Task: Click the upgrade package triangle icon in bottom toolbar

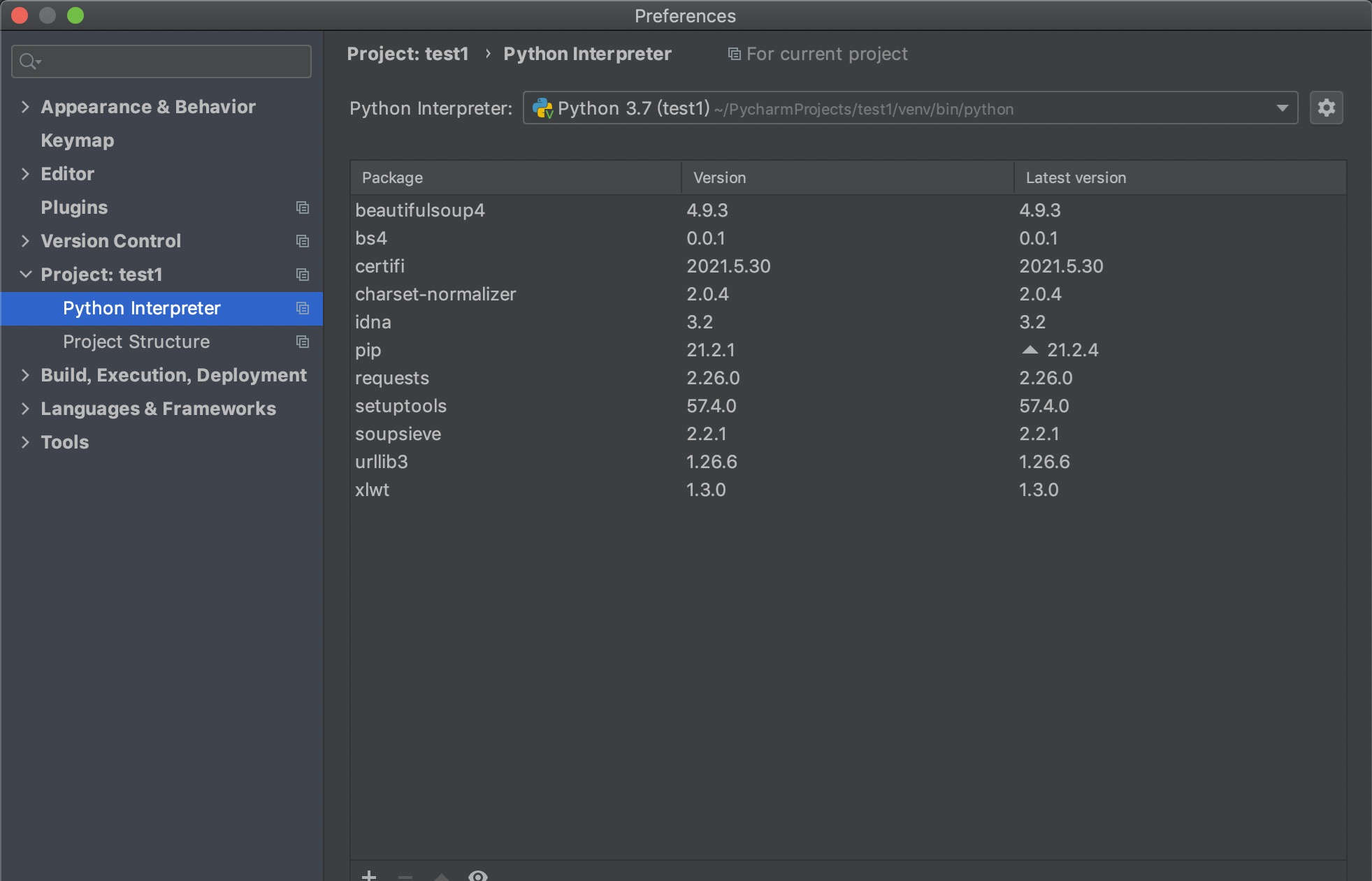Action: pyautogui.click(x=442, y=876)
